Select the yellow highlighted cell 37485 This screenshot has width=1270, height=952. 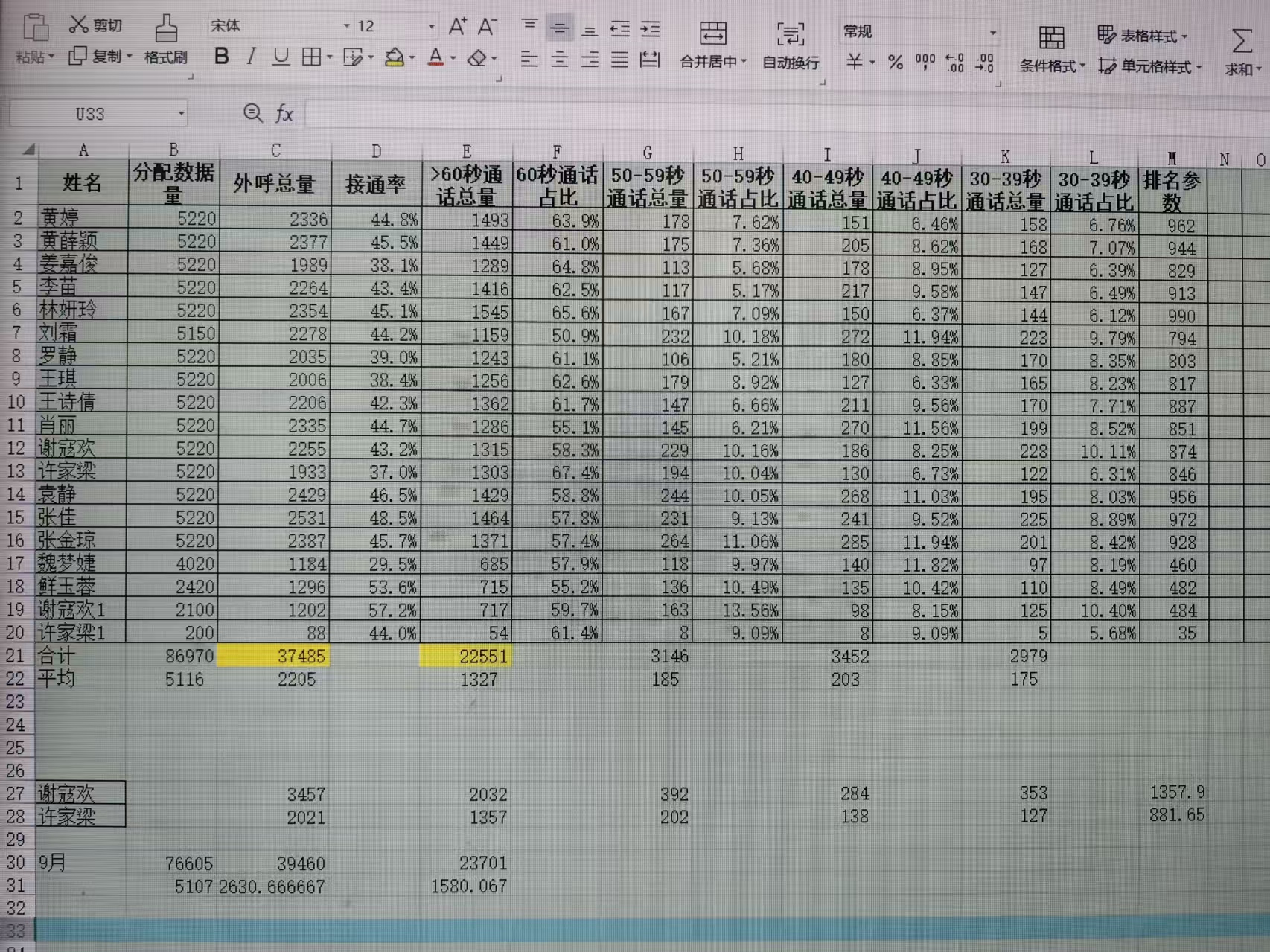point(274,656)
